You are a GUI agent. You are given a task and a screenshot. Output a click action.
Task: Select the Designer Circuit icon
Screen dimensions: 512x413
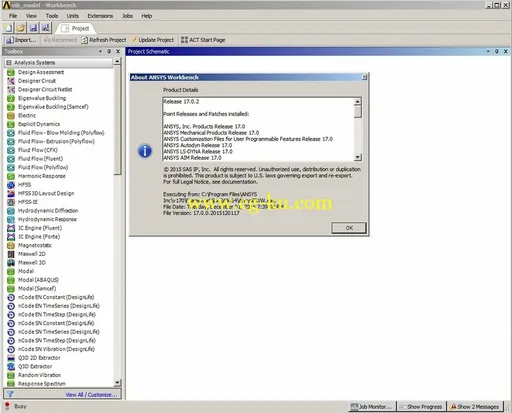(x=11, y=81)
